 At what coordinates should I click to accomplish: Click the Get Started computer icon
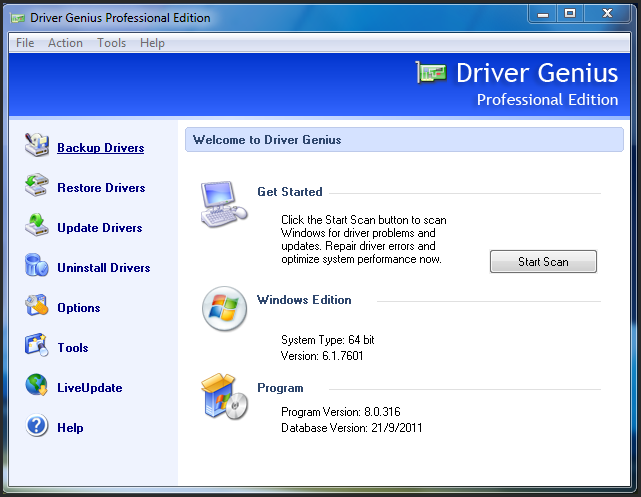224,204
